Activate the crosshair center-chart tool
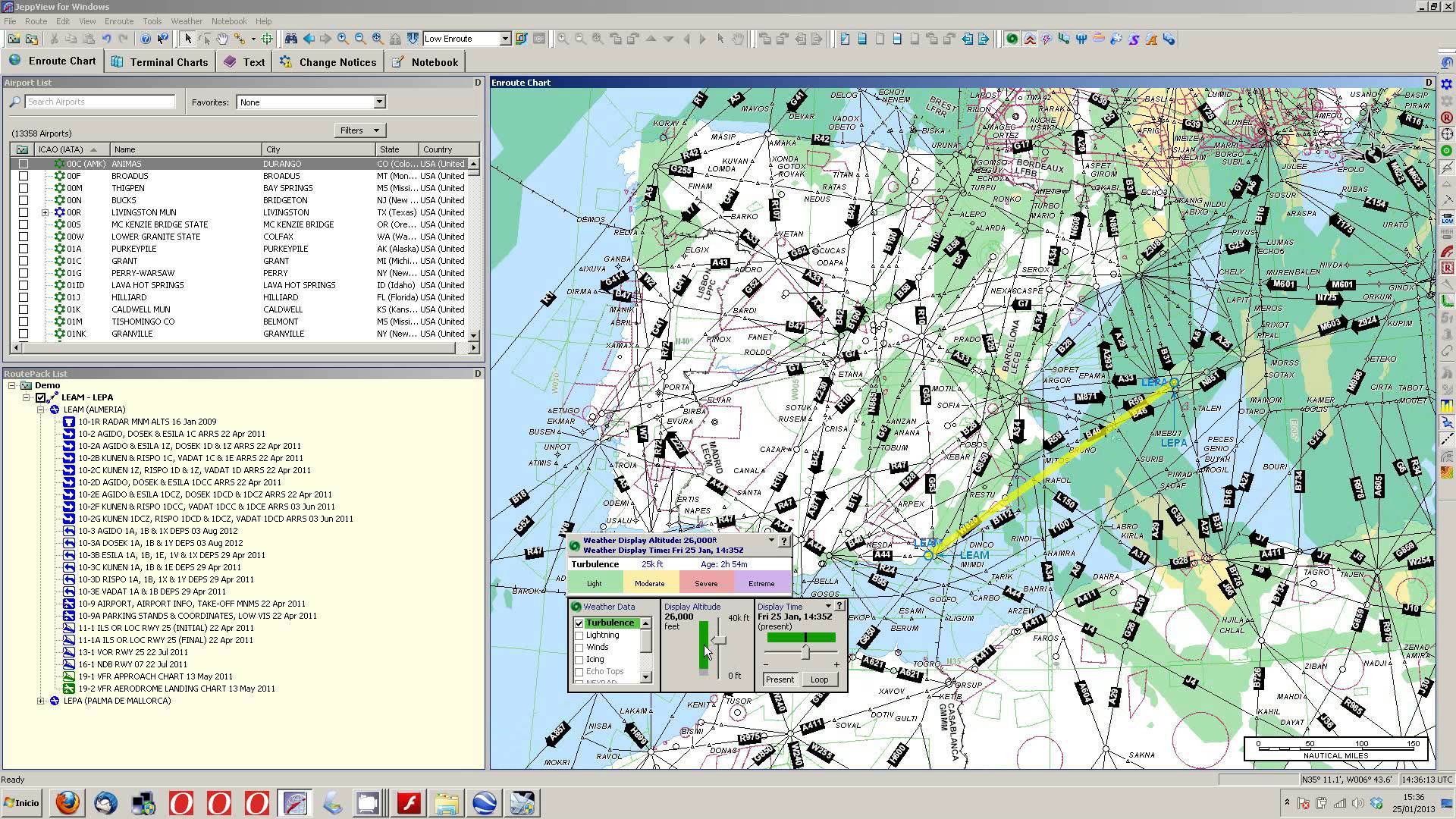Screen dimensions: 1456x819 (267, 39)
